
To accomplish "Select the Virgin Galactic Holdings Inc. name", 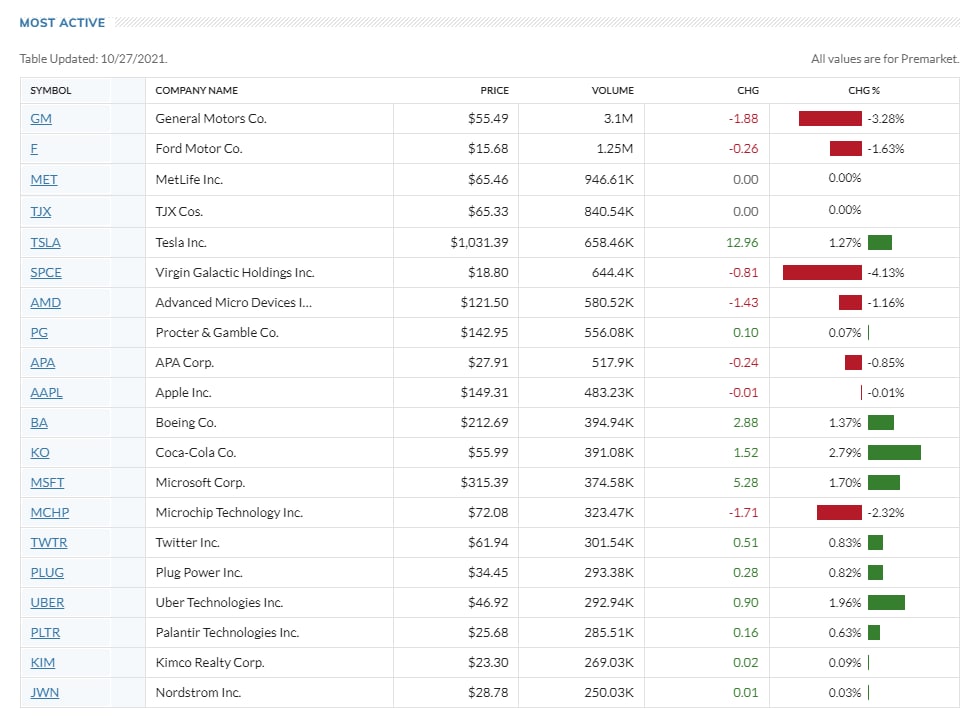I will point(235,273).
